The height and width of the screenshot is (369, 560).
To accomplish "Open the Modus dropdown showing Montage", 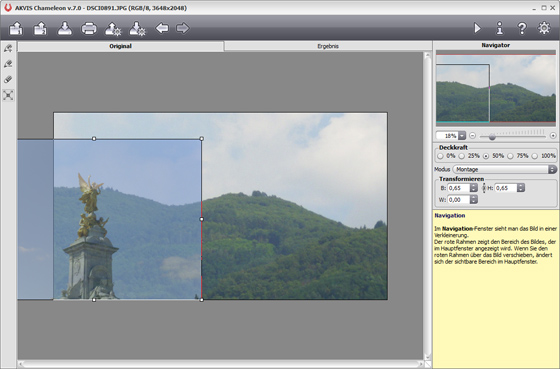I will tap(505, 169).
